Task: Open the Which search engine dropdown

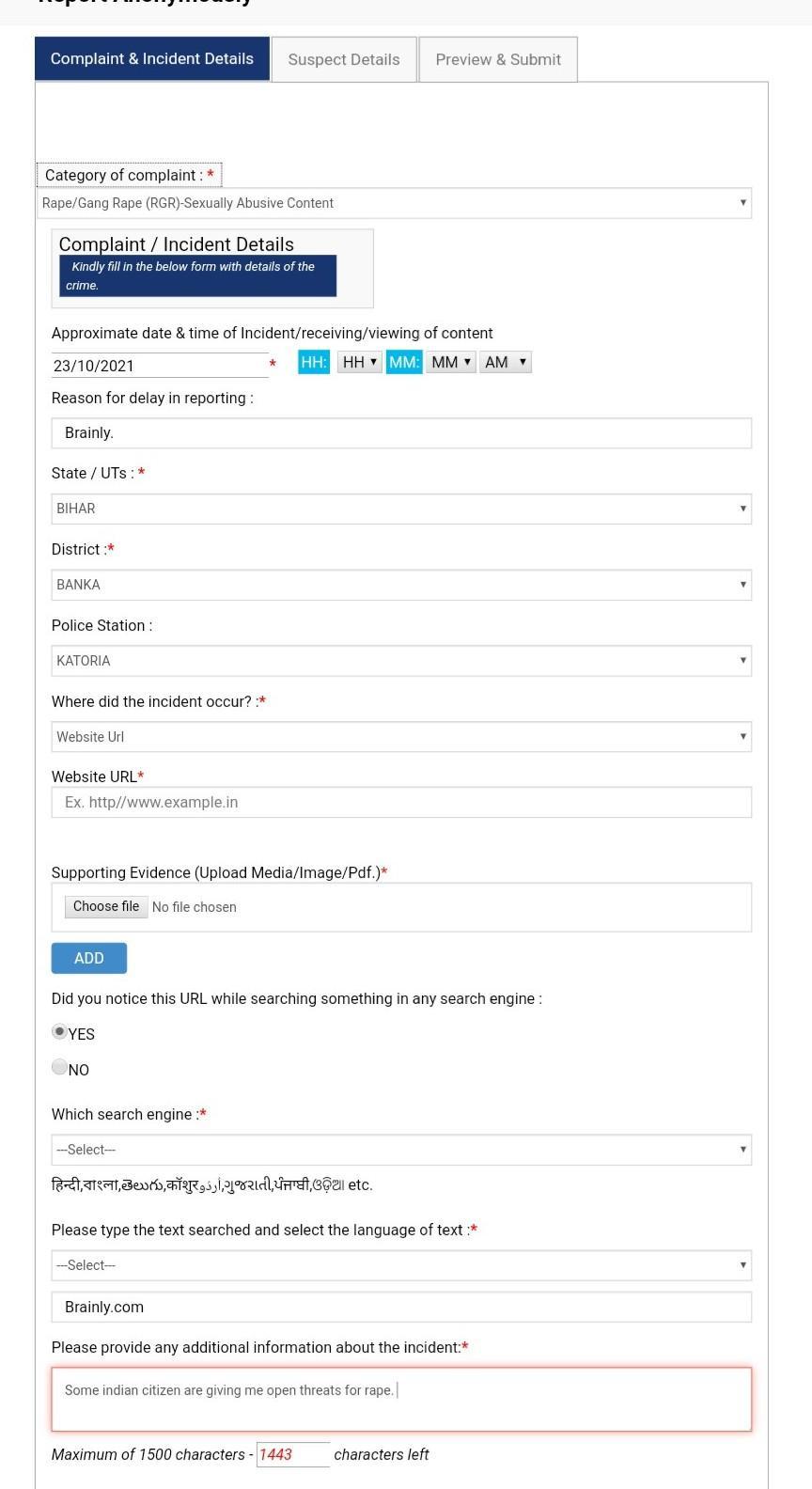Action: [x=401, y=1150]
